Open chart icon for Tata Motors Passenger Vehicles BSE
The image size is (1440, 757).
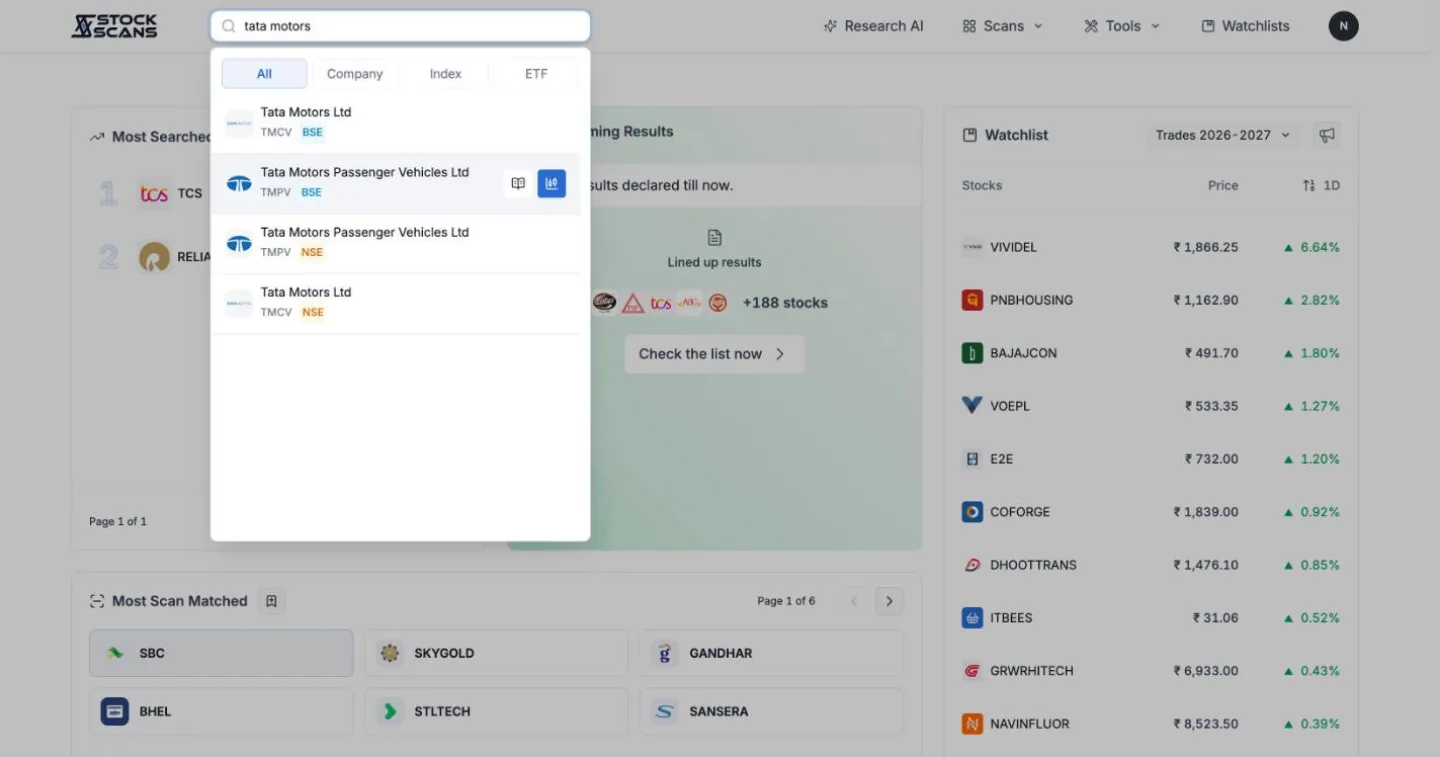point(552,183)
